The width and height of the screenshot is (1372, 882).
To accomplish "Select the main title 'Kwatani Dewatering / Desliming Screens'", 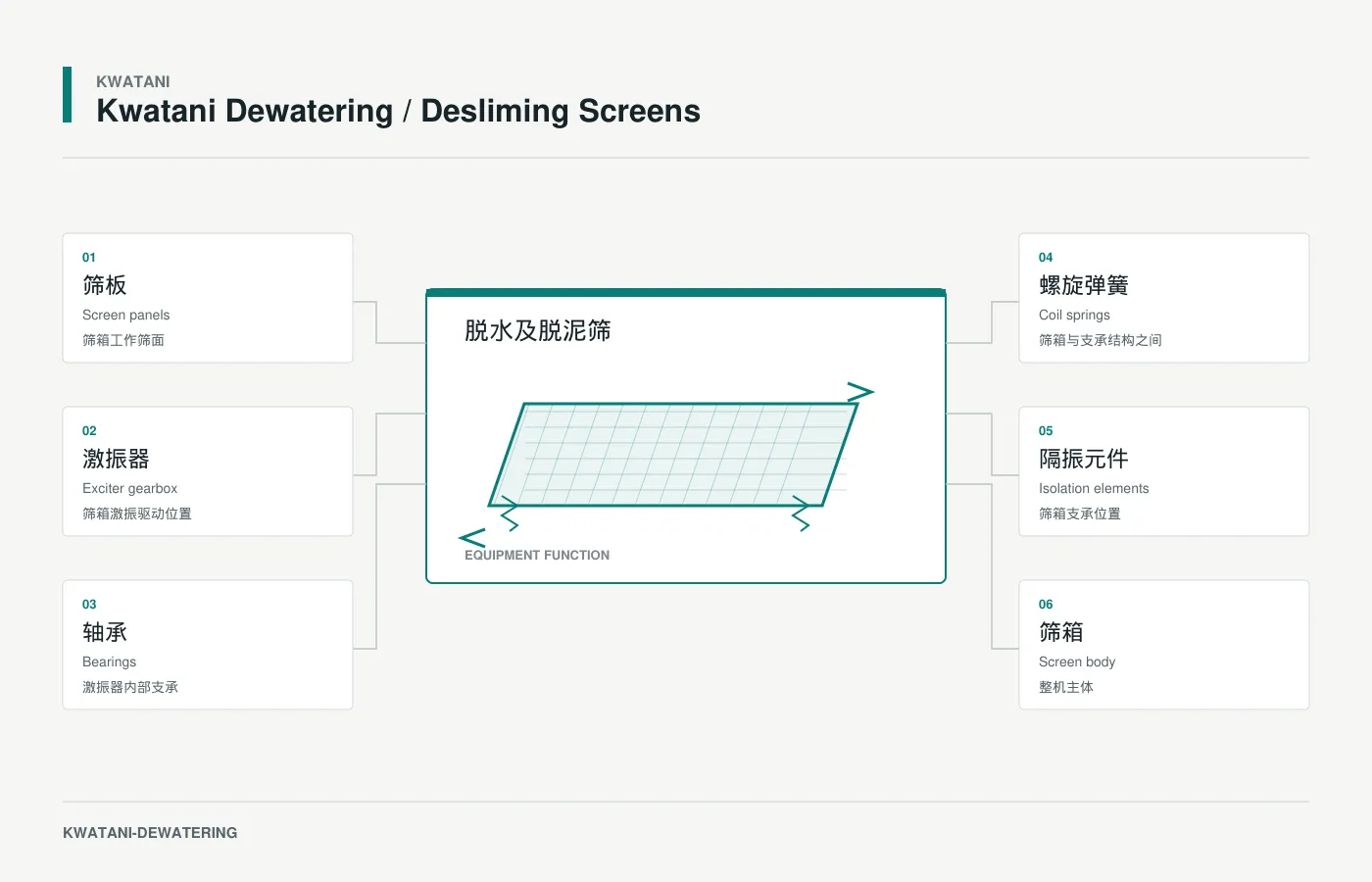I will (x=398, y=111).
